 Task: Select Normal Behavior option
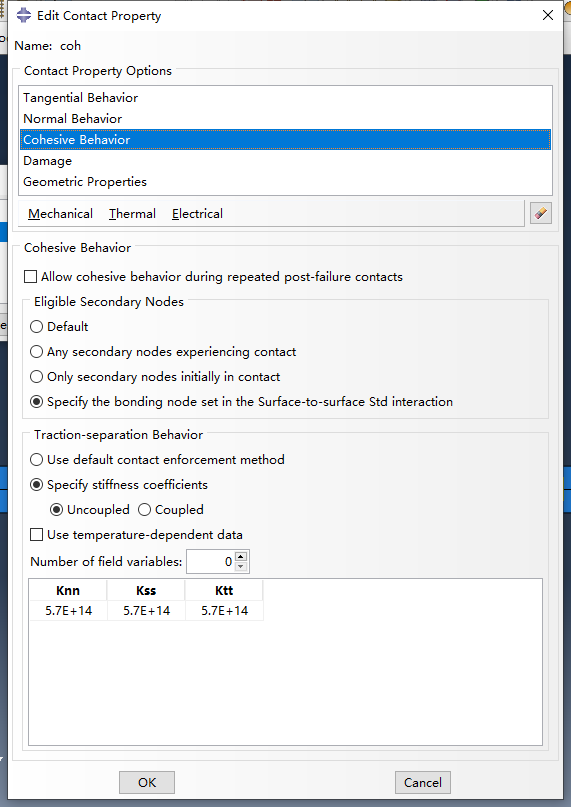tap(286, 119)
